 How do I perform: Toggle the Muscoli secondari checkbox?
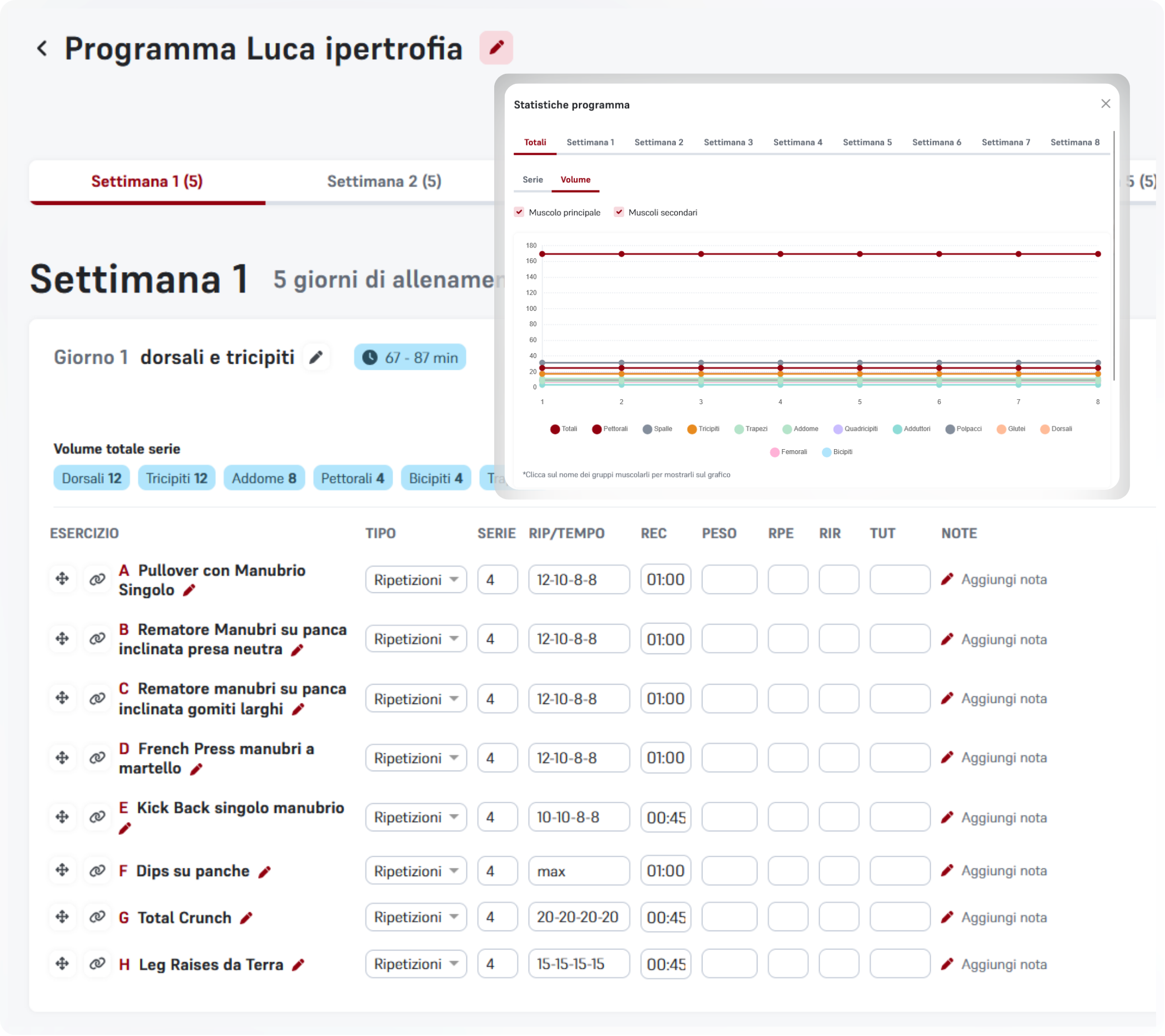[x=619, y=212]
